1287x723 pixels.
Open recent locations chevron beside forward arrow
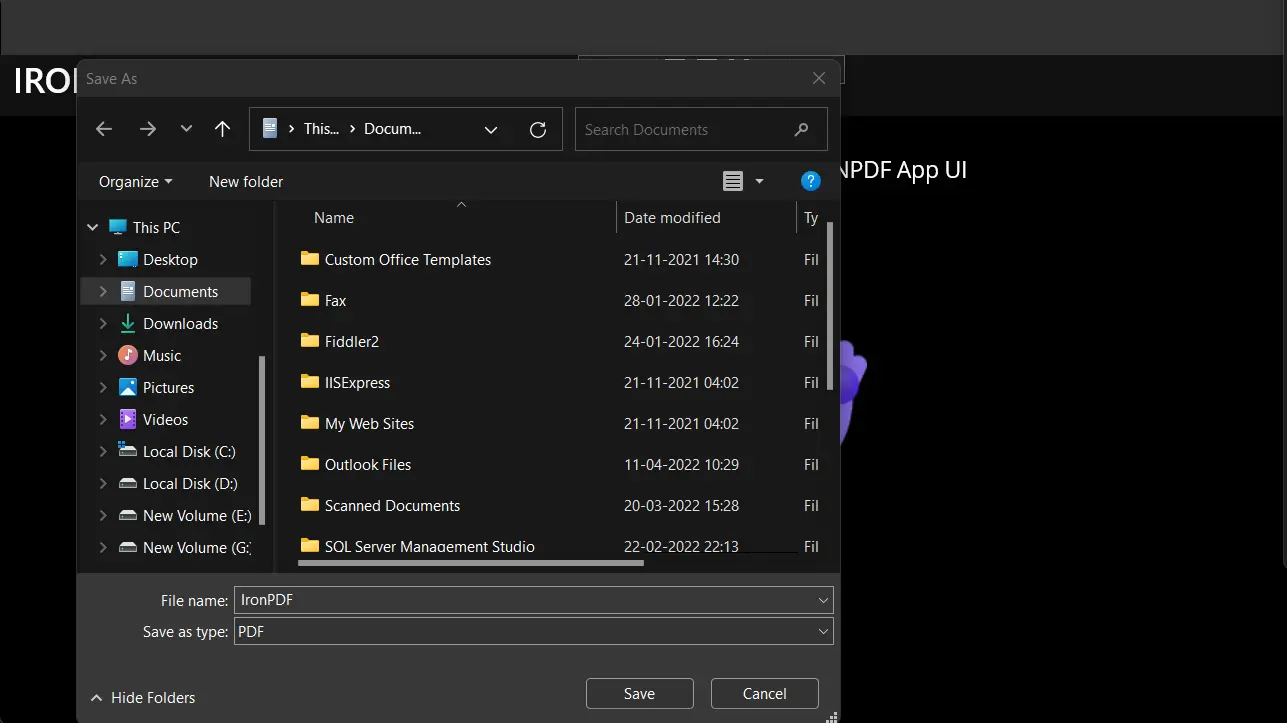click(186, 129)
